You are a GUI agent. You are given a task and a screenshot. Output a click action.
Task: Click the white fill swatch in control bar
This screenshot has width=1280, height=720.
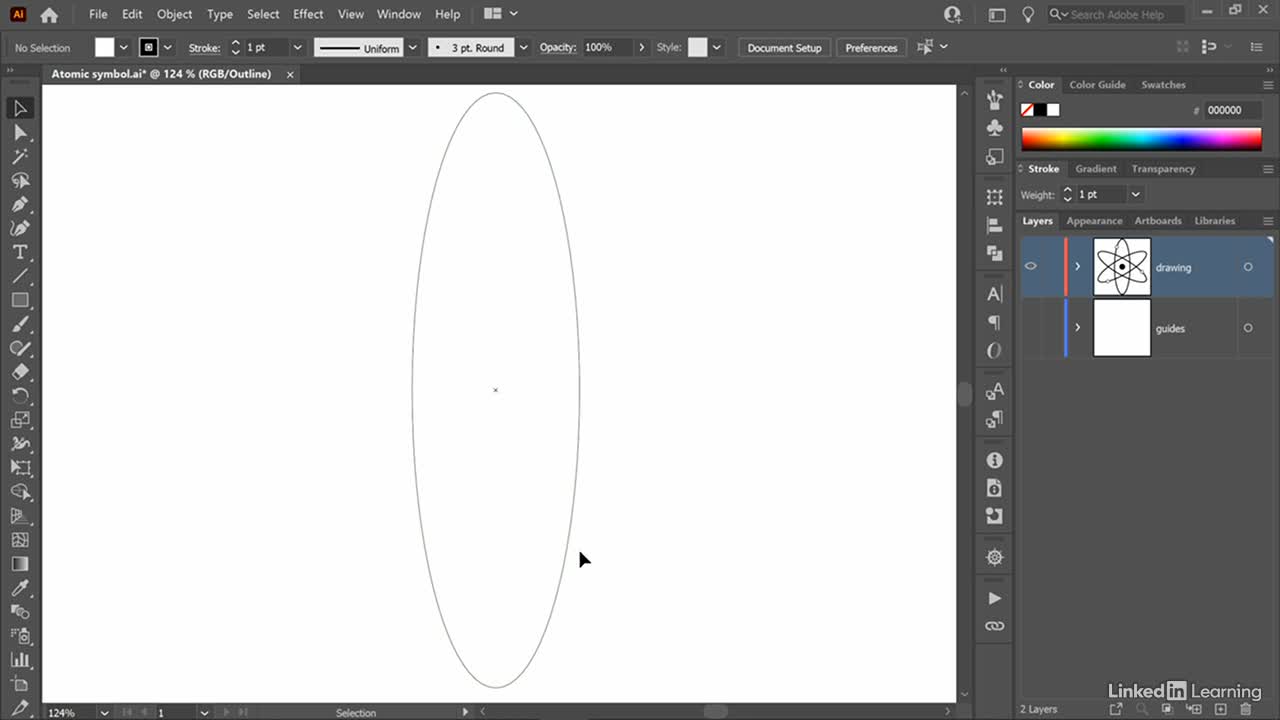coord(105,48)
